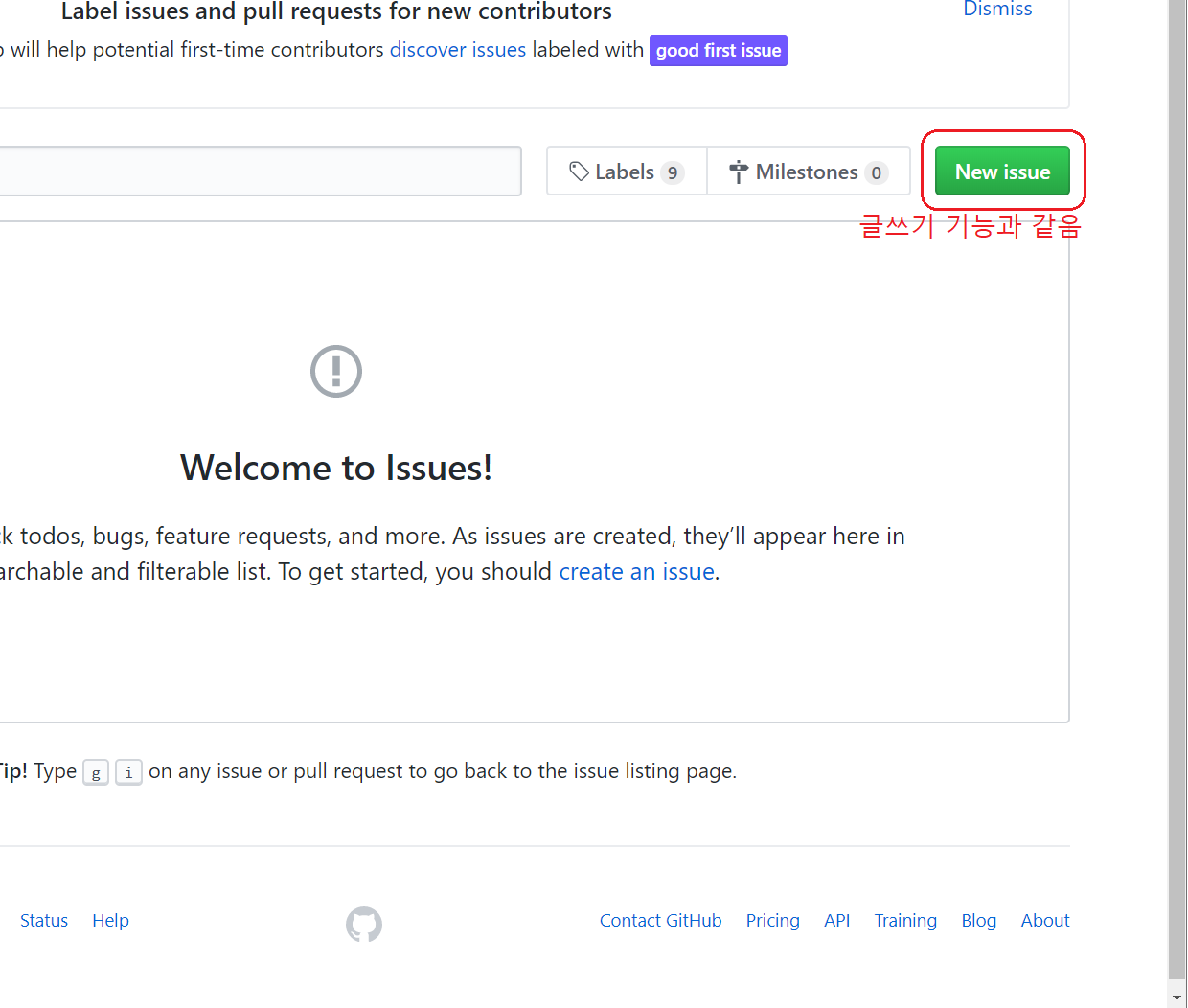Click the vertical scrollbar thumb
Image resolution: width=1188 pixels, height=1008 pixels.
pos(1177,489)
